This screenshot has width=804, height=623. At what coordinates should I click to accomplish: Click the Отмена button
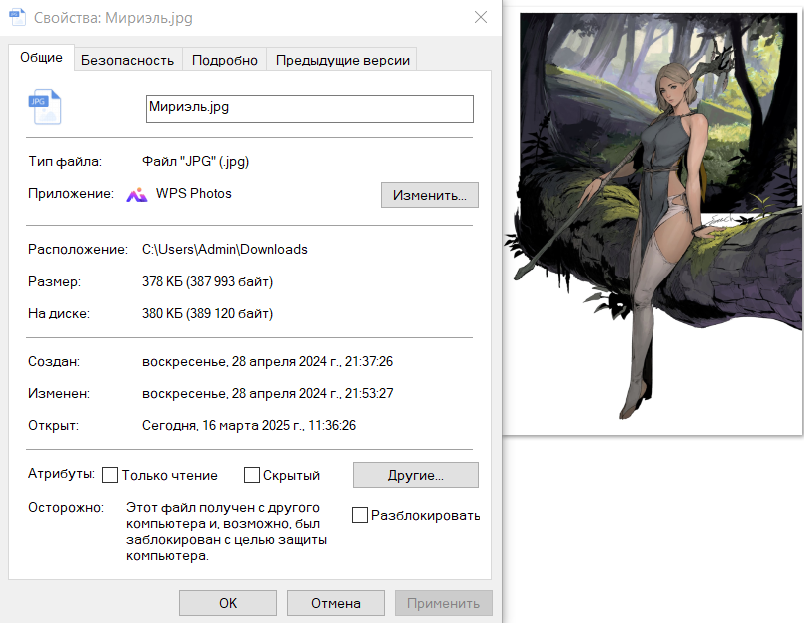coord(335,603)
